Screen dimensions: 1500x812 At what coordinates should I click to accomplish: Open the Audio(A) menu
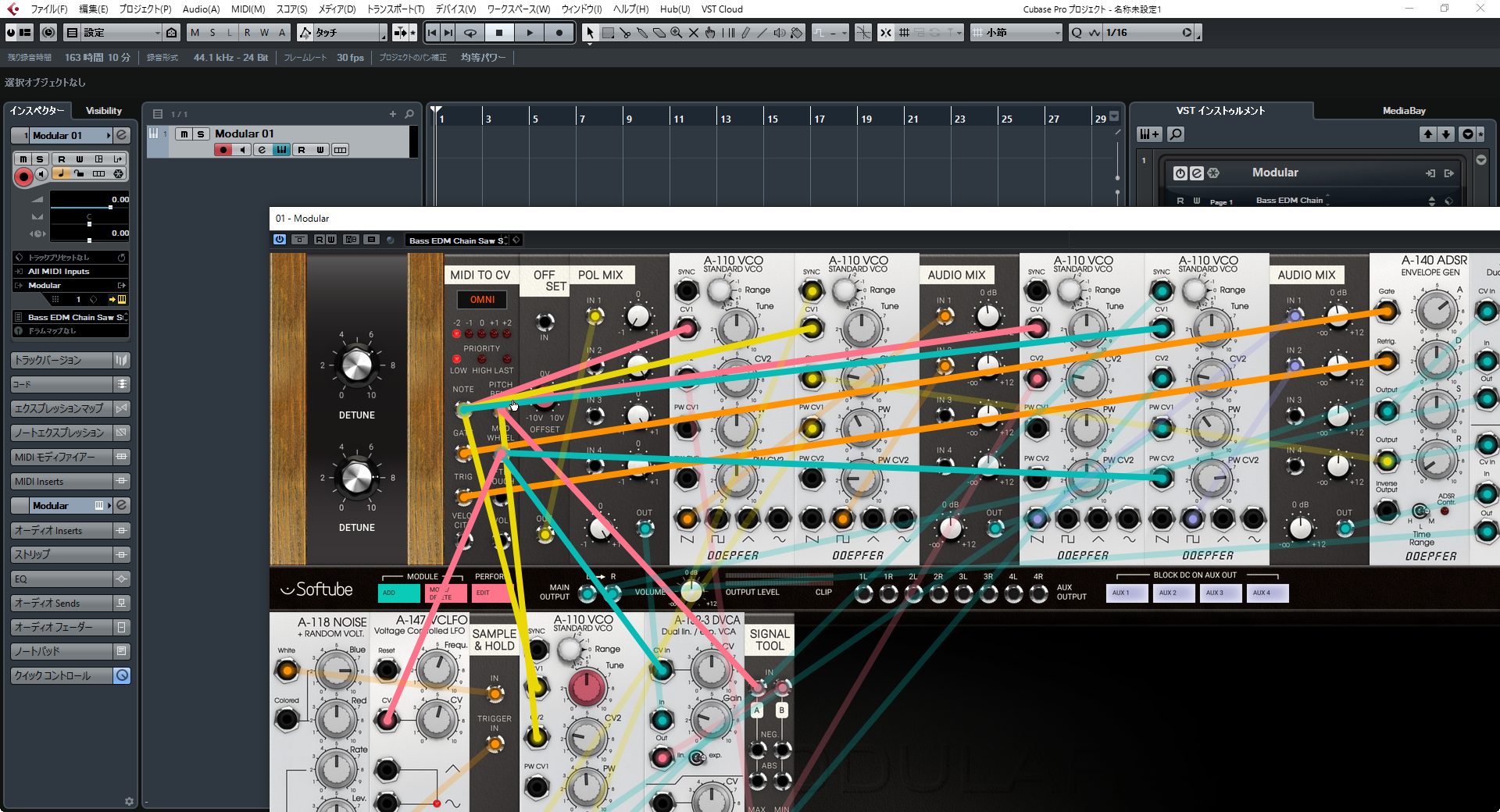pos(201,9)
